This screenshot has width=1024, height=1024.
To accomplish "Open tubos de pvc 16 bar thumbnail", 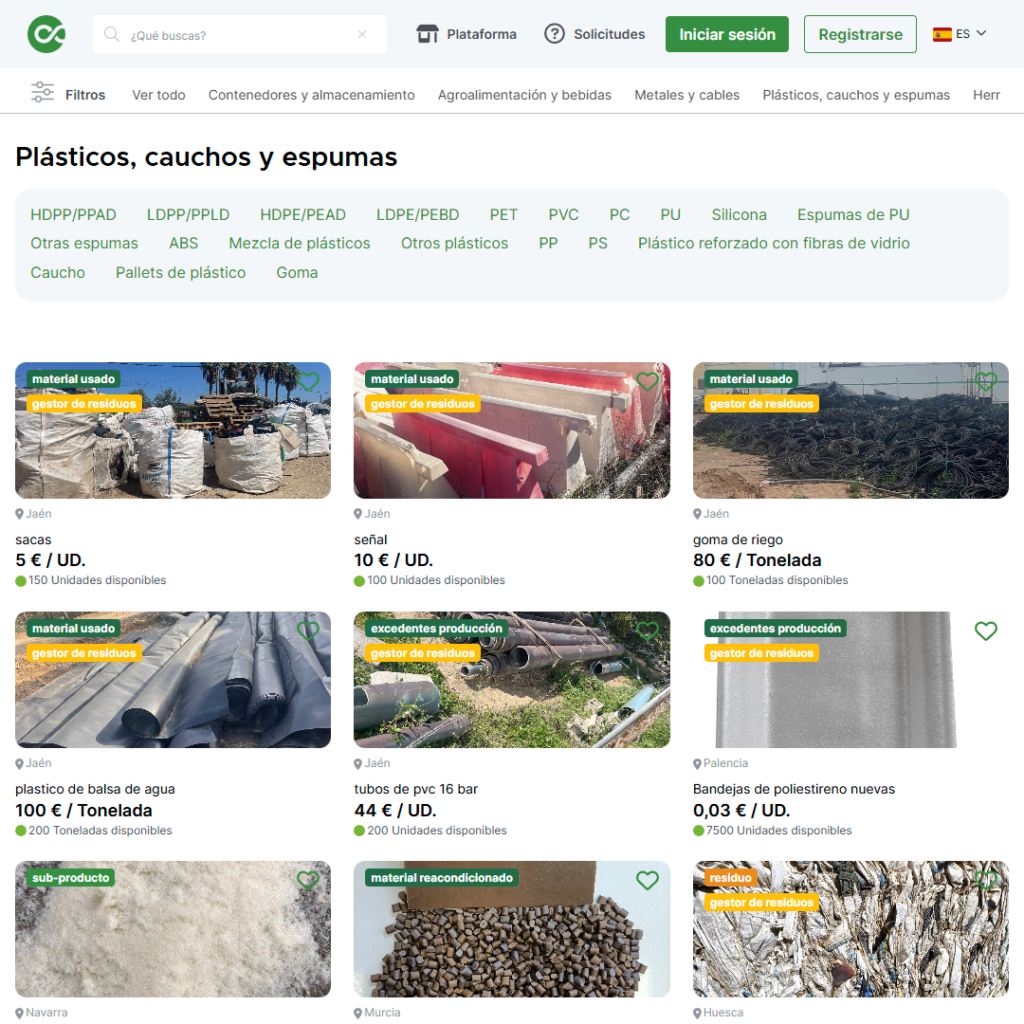I will point(512,680).
